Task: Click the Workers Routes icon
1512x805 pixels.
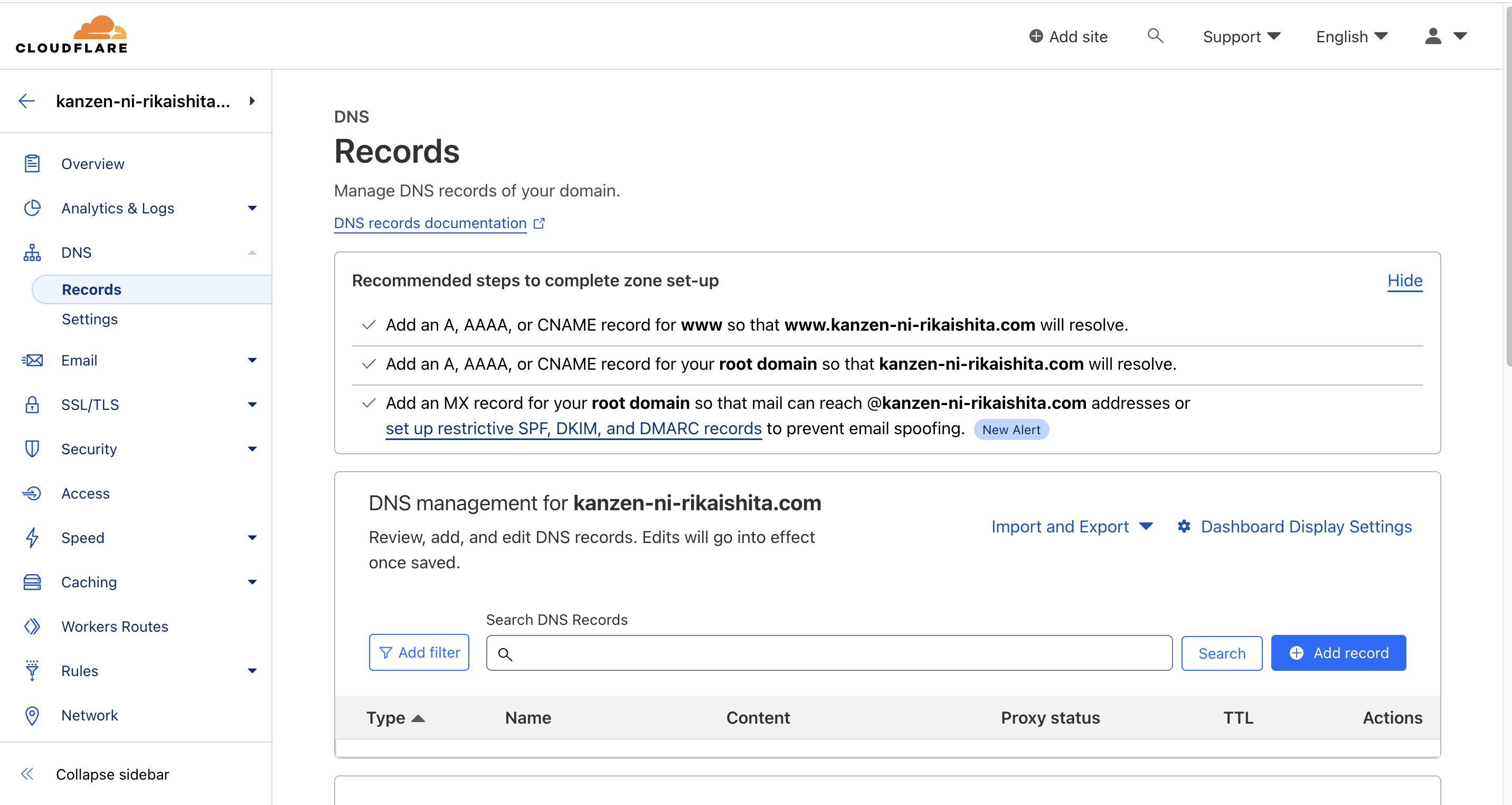Action: point(32,626)
